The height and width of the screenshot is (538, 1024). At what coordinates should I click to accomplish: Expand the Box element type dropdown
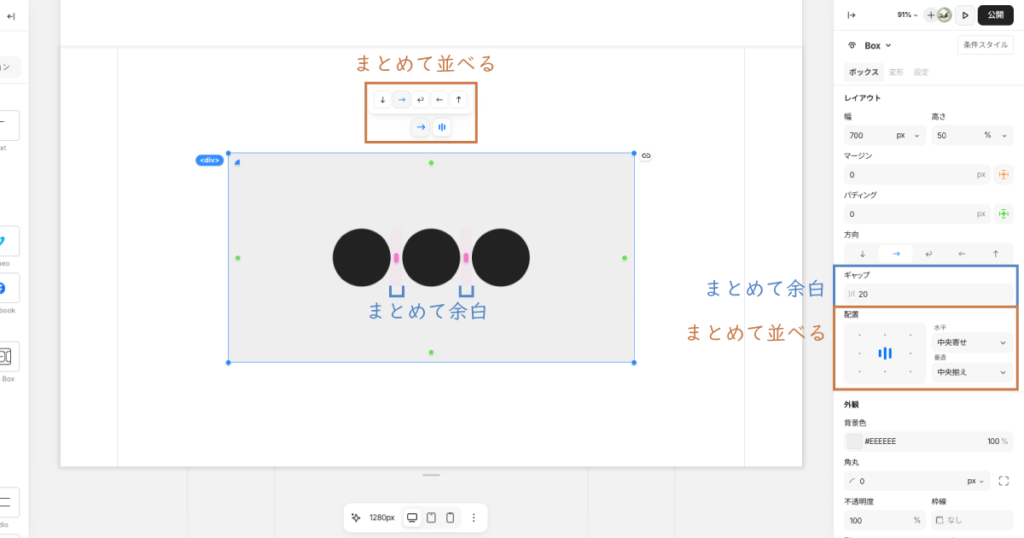878,46
